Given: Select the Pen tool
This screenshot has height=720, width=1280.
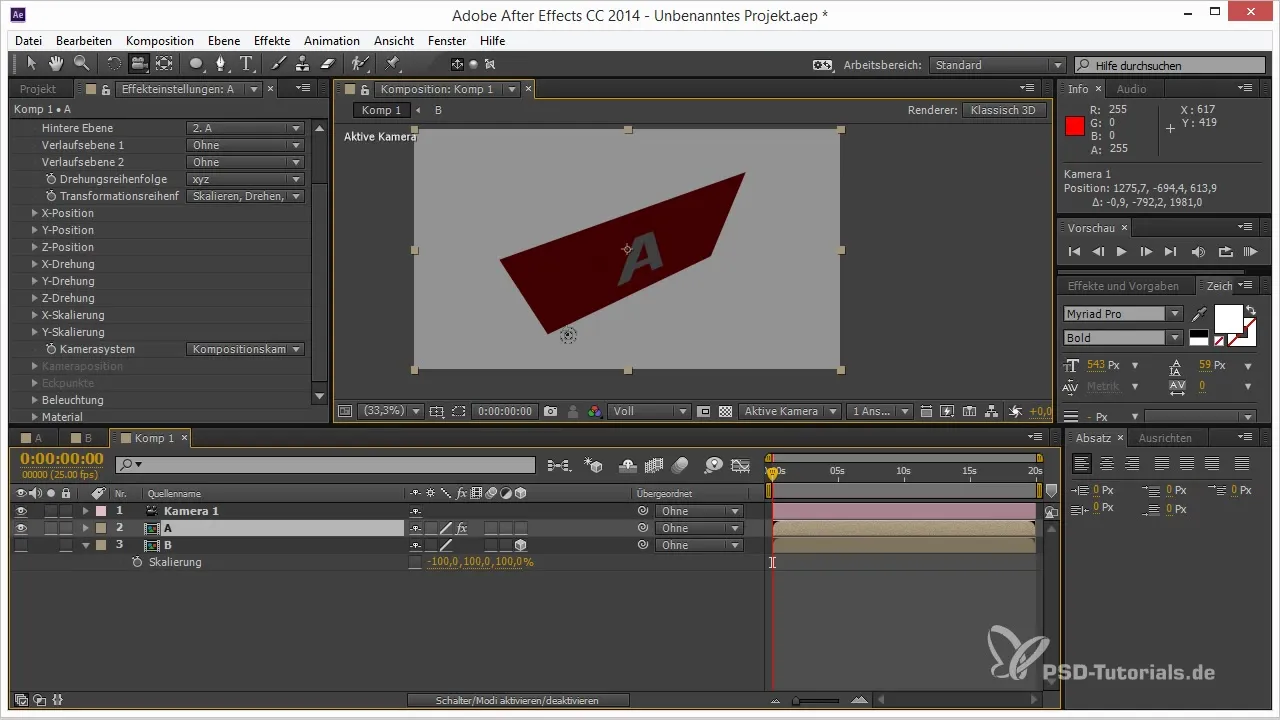Looking at the screenshot, I should tap(221, 64).
